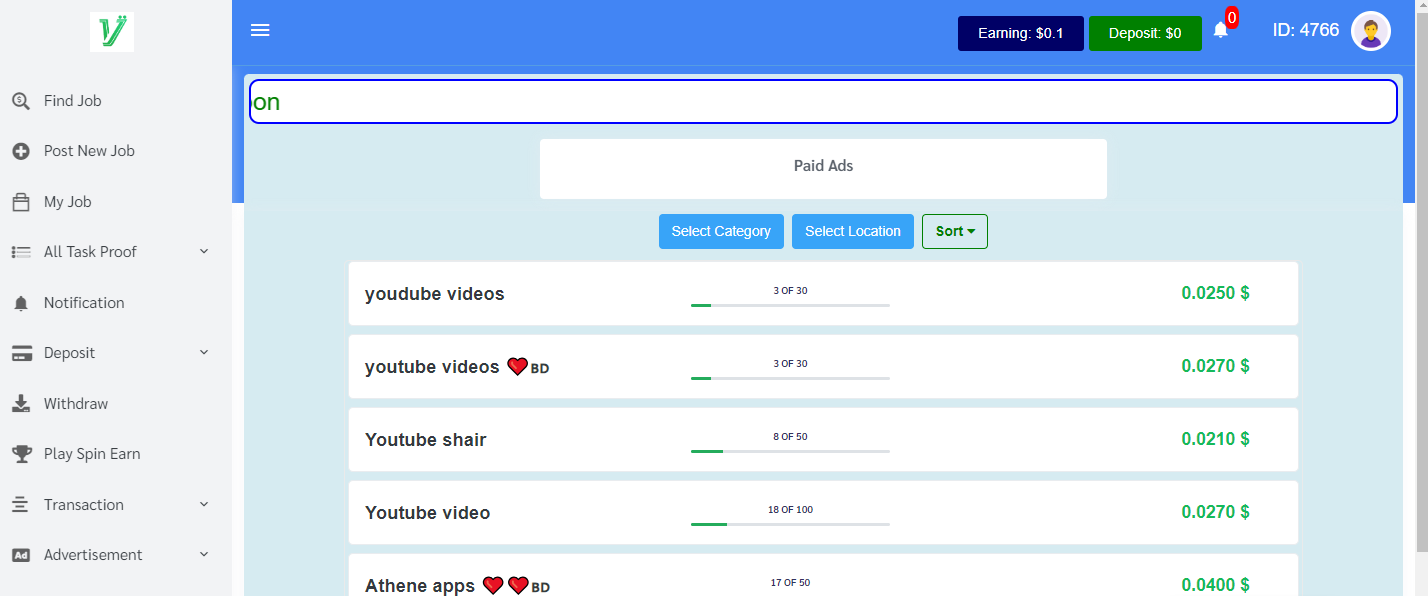Open the Athene apps job title
Screen dimensions: 1428x596
(x=420, y=586)
